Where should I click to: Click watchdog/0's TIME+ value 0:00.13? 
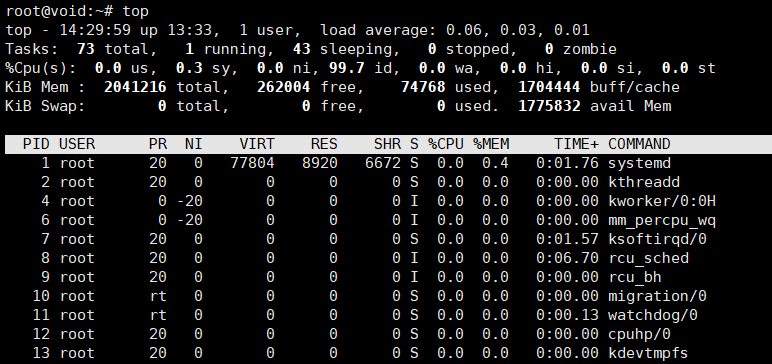[x=567, y=315]
